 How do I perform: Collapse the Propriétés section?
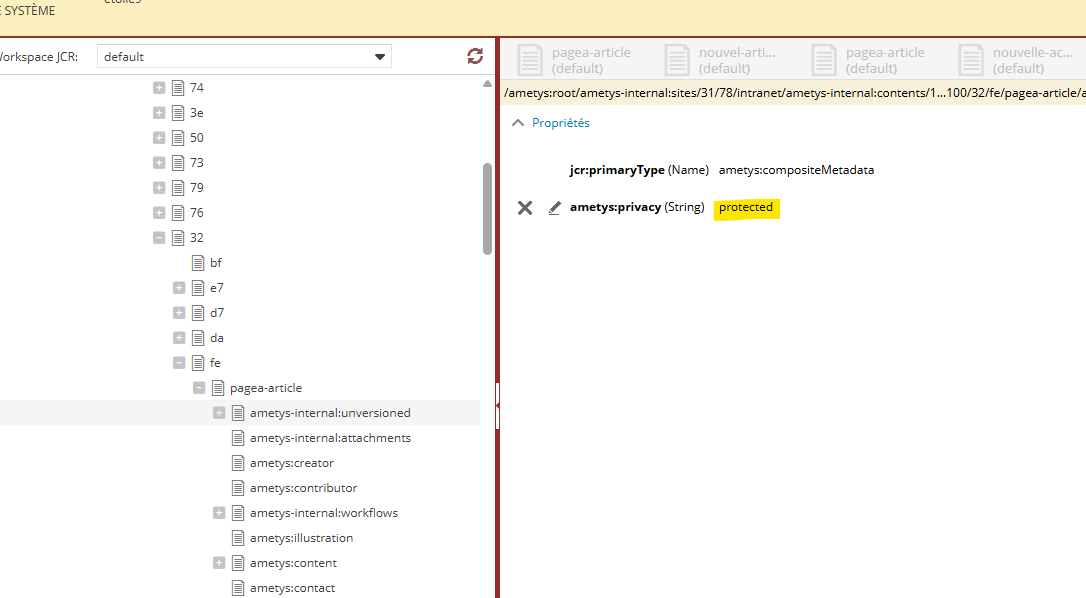tap(518, 123)
